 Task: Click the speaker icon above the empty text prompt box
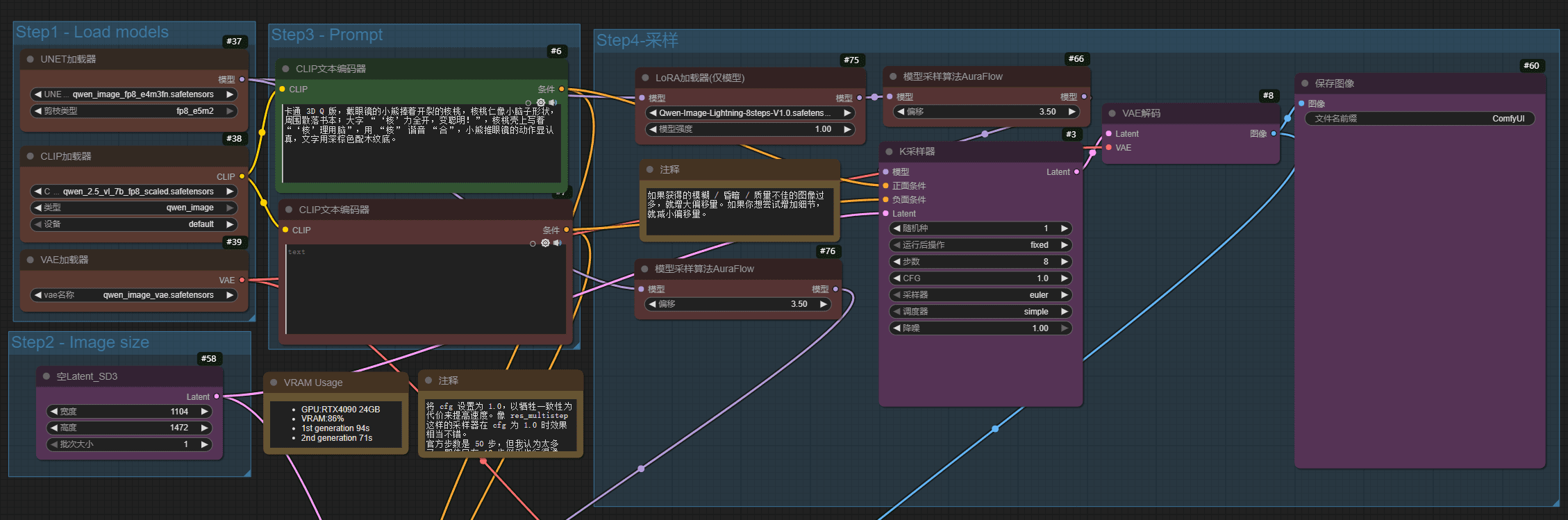[x=557, y=243]
